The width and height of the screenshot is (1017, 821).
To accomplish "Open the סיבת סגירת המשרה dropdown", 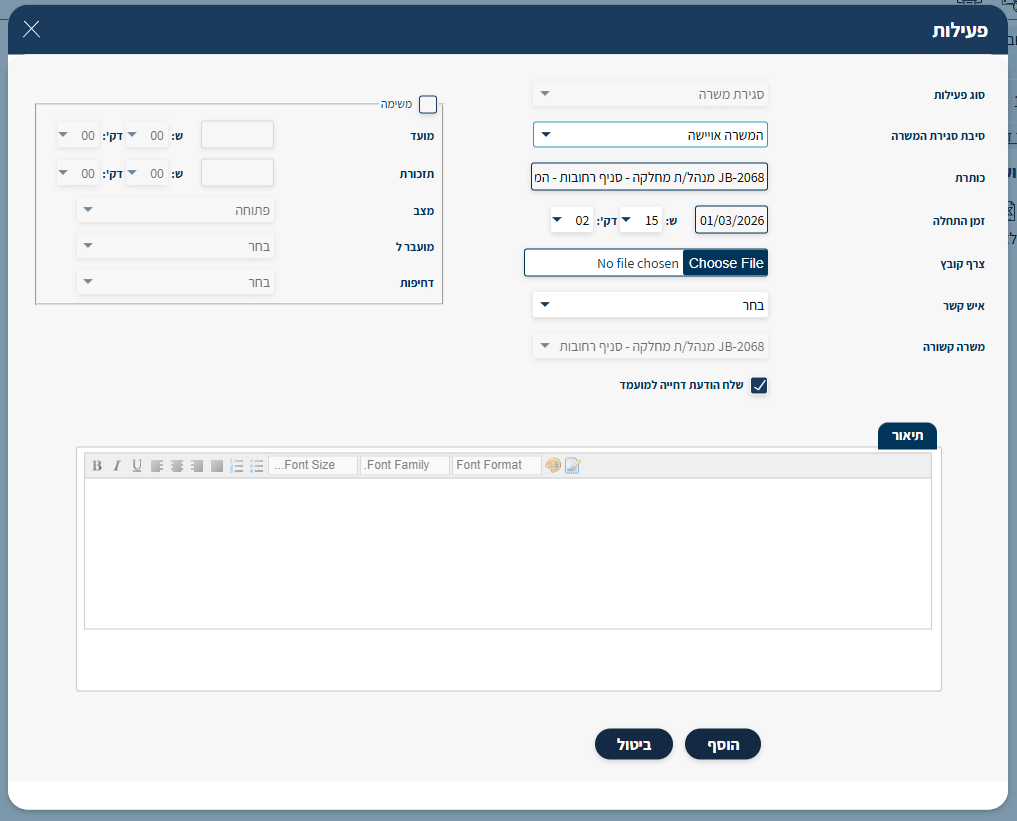I will (650, 135).
